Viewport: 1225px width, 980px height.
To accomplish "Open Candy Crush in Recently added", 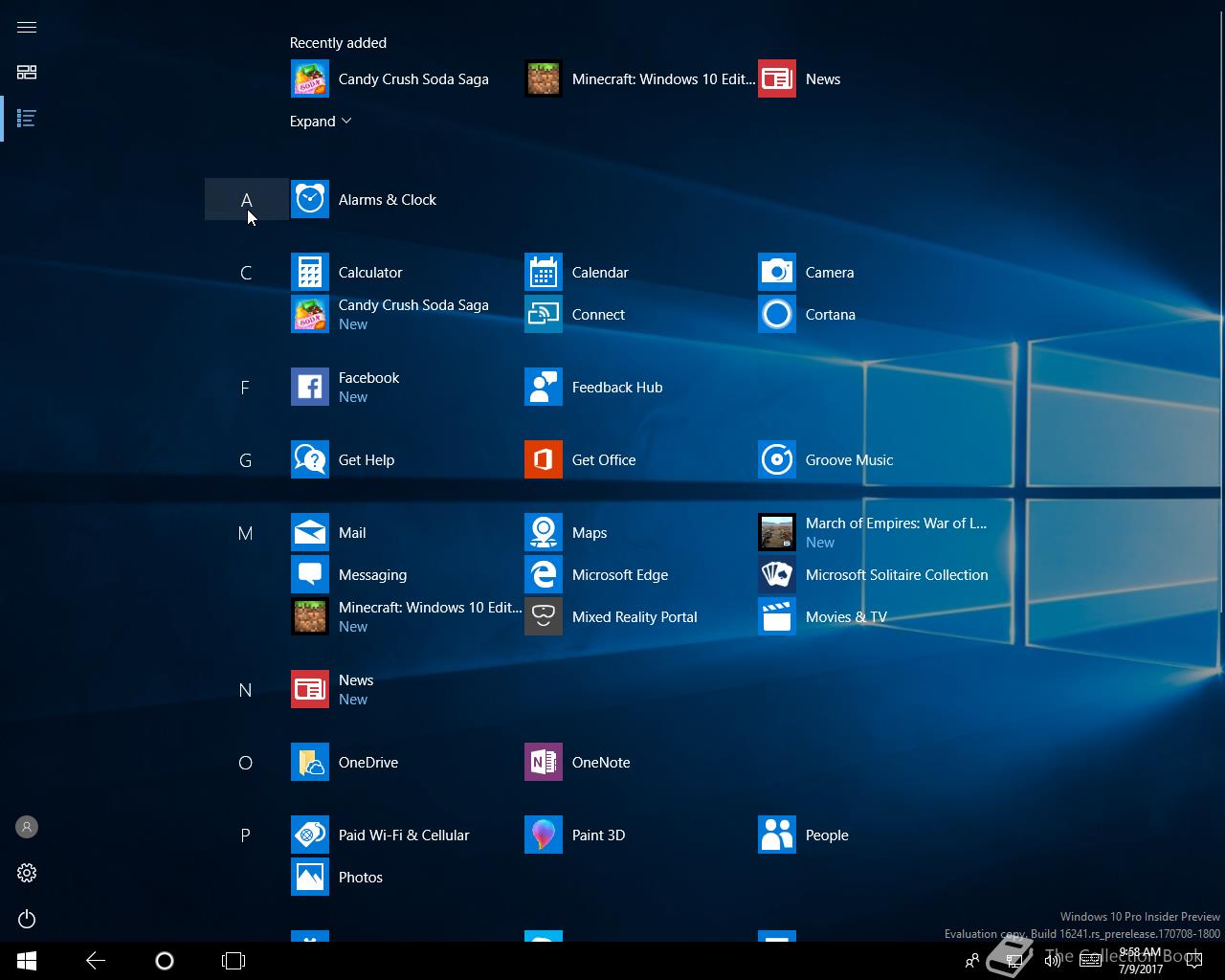I will [405, 78].
